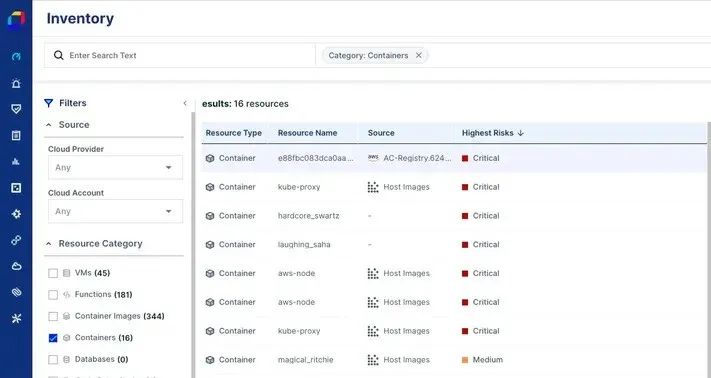The width and height of the screenshot is (711, 378).
Task: Click the Host Images text in magical_ritchie row
Action: [406, 360]
